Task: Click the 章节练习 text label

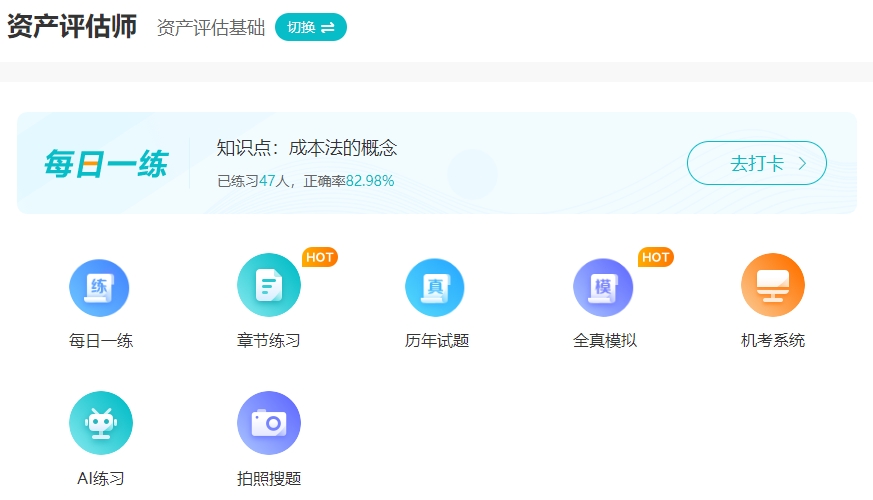Action: coord(268,341)
